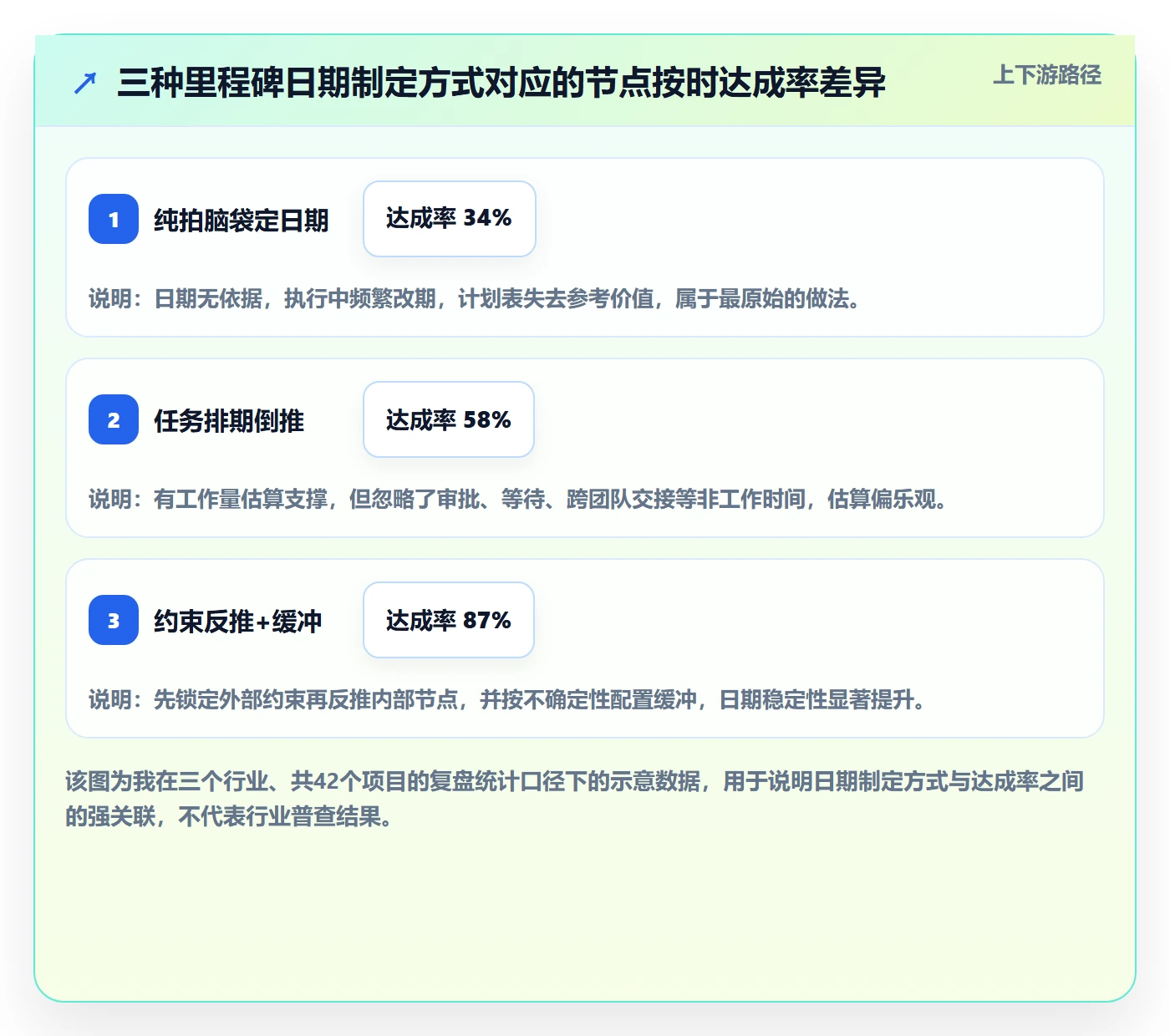Screen dimensions: 1170x1036
Task: Select the 任务排期倒推 heading
Action: coord(229,420)
